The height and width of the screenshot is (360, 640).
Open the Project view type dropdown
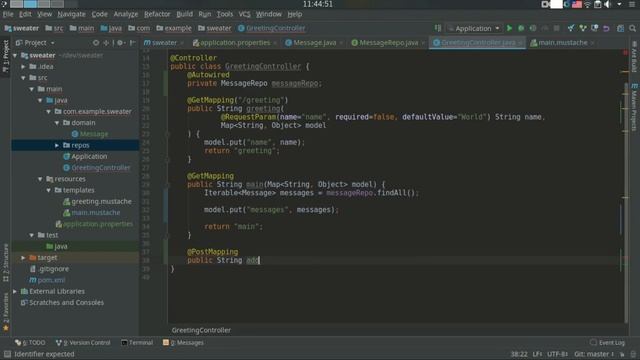35,42
